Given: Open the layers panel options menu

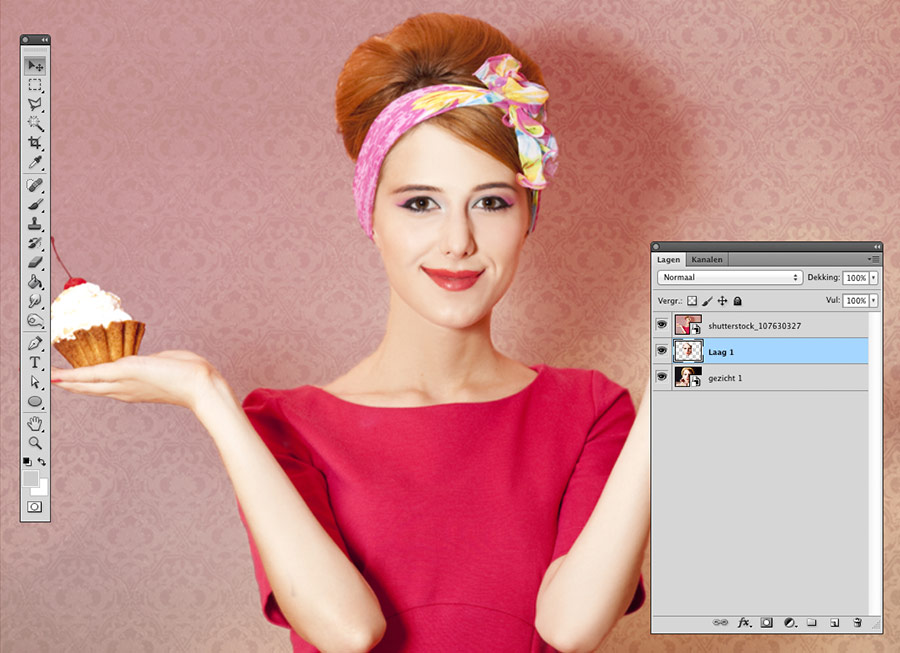Looking at the screenshot, I should point(874,259).
